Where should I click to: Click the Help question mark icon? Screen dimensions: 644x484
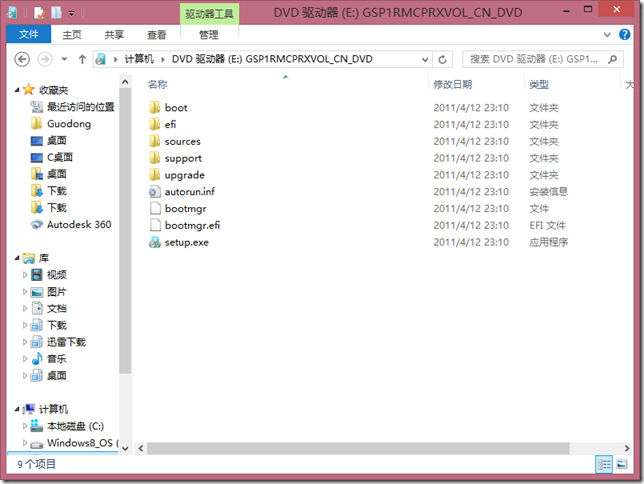(624, 35)
